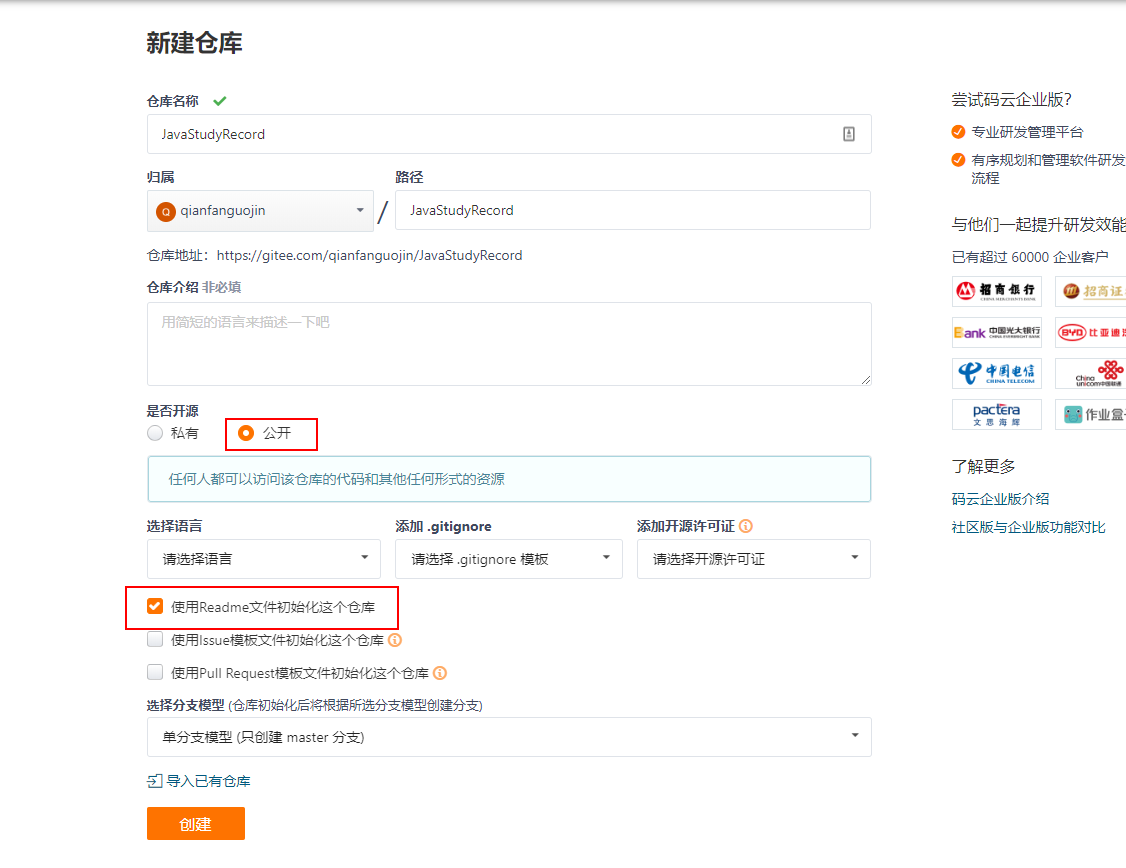Click the info icon next to the Issue template option
This screenshot has height=868, width=1126.
pos(395,640)
